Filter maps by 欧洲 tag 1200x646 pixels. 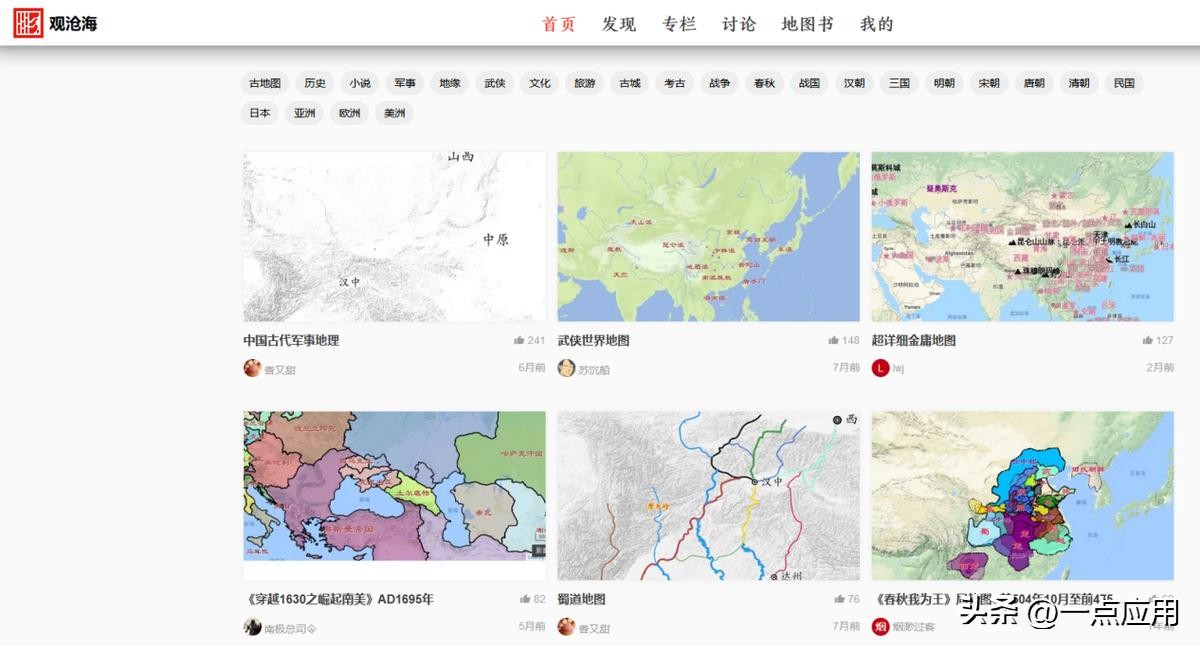coord(349,113)
